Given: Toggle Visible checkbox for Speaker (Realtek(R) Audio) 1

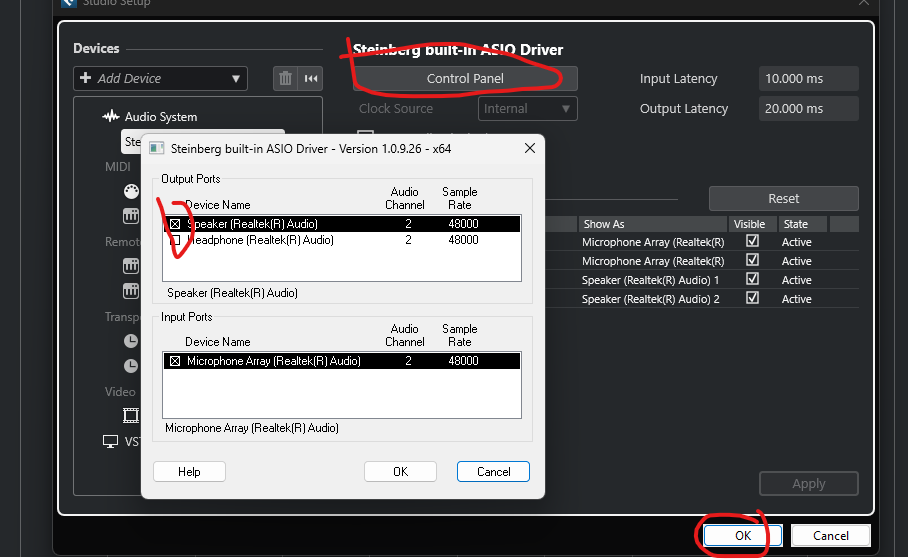Looking at the screenshot, I should pyautogui.click(x=752, y=279).
